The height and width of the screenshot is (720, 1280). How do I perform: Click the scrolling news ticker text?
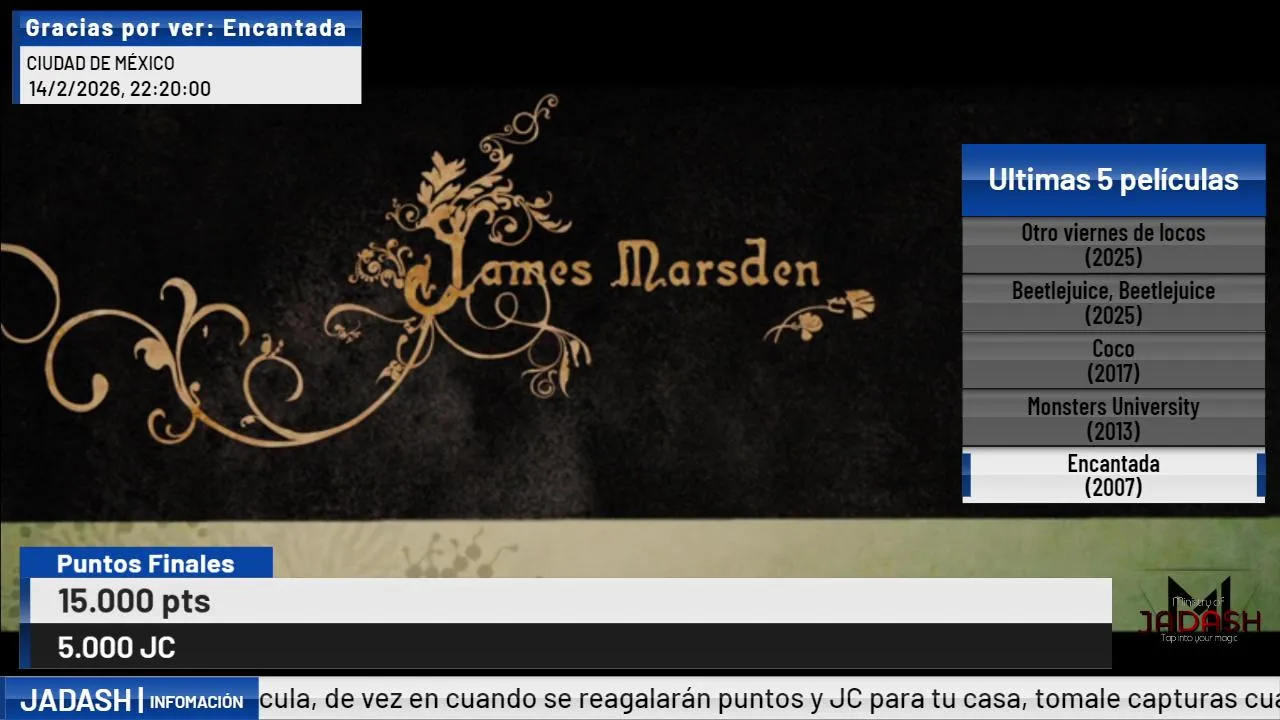(x=769, y=699)
